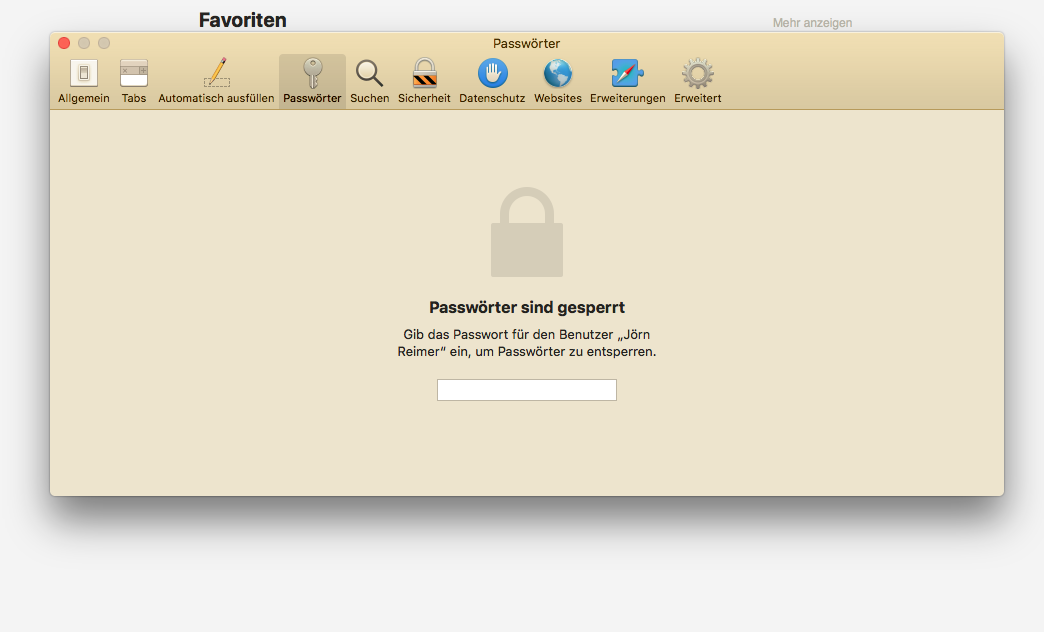Close the Passwörter preferences window
1044x632 pixels.
tap(64, 43)
